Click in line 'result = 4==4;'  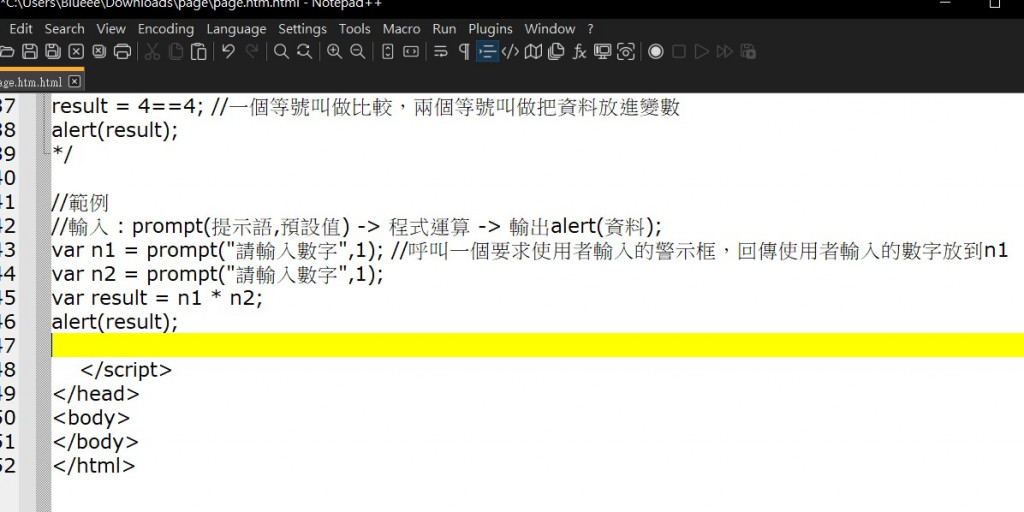366,106
